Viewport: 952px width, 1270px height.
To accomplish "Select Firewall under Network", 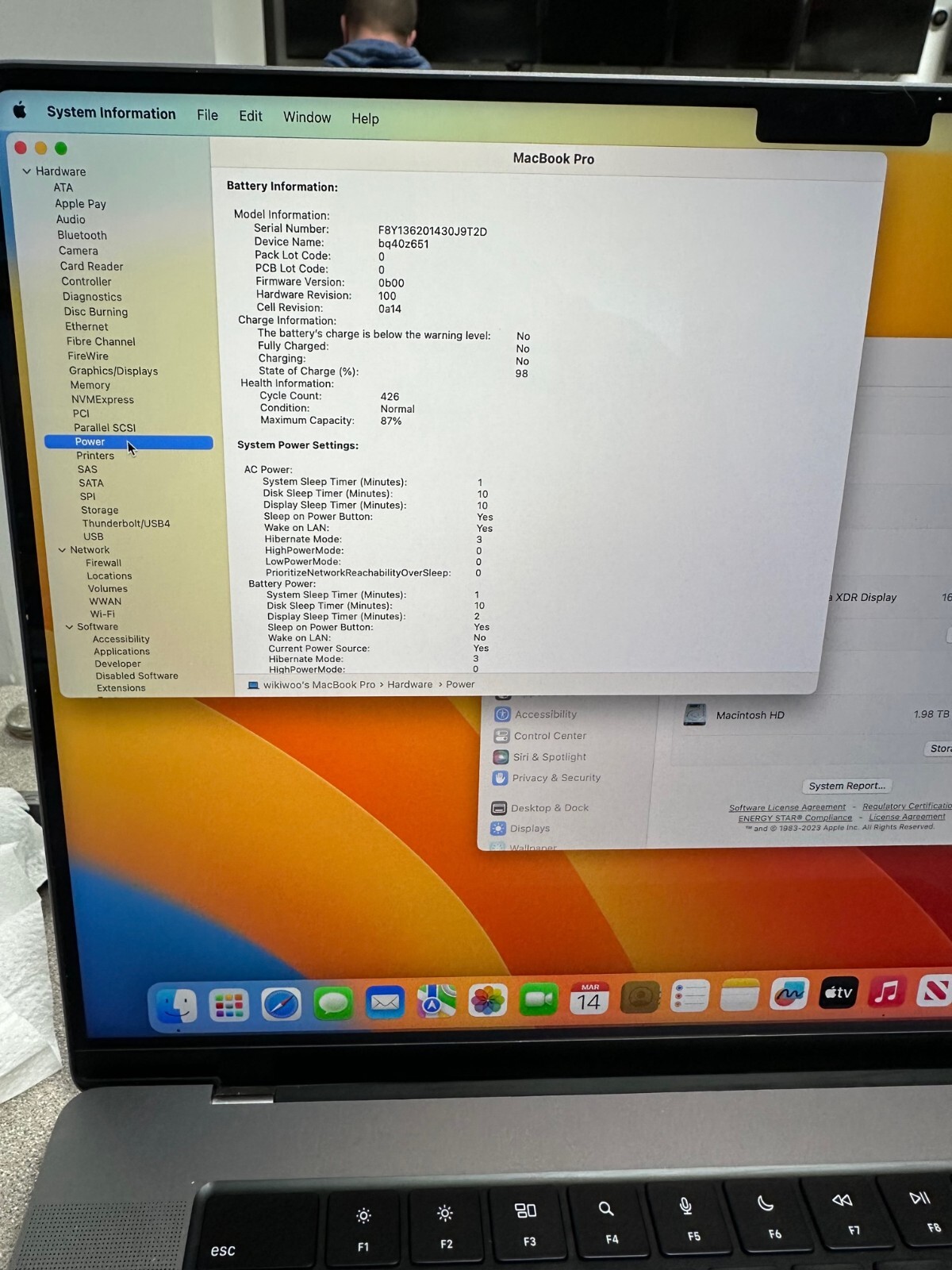I will click(103, 563).
